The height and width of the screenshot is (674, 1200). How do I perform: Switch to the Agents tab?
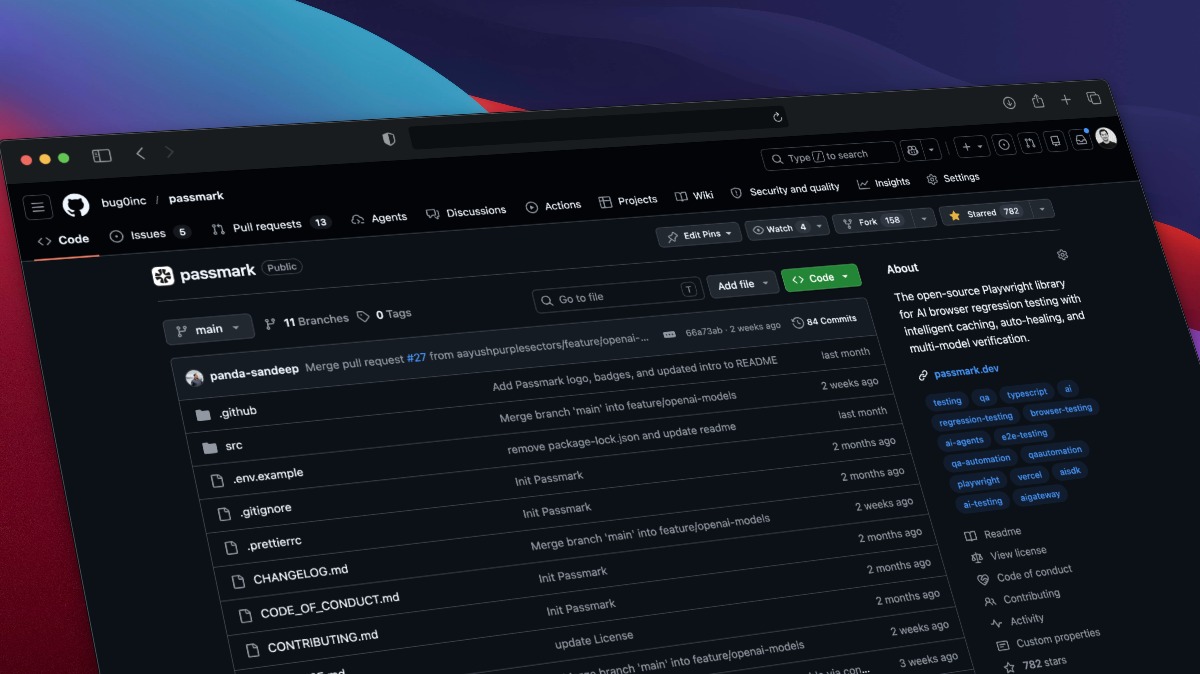click(379, 218)
